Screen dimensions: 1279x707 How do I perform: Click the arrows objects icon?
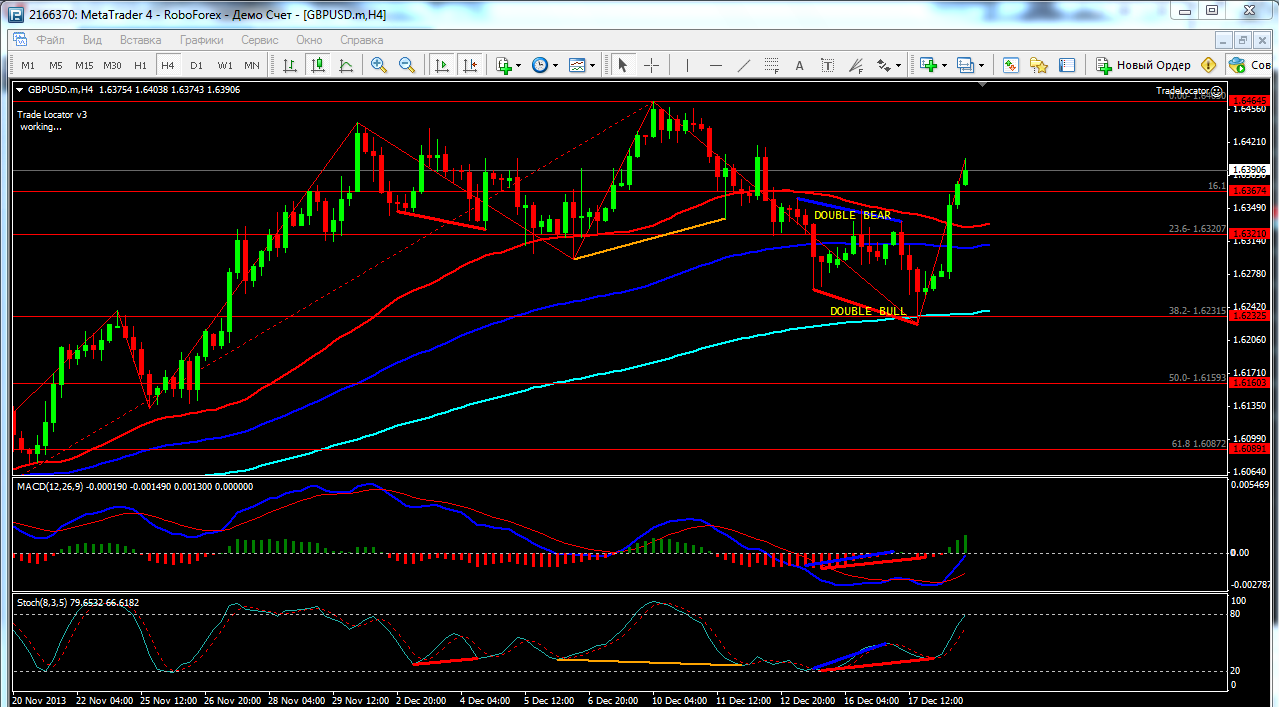(884, 65)
